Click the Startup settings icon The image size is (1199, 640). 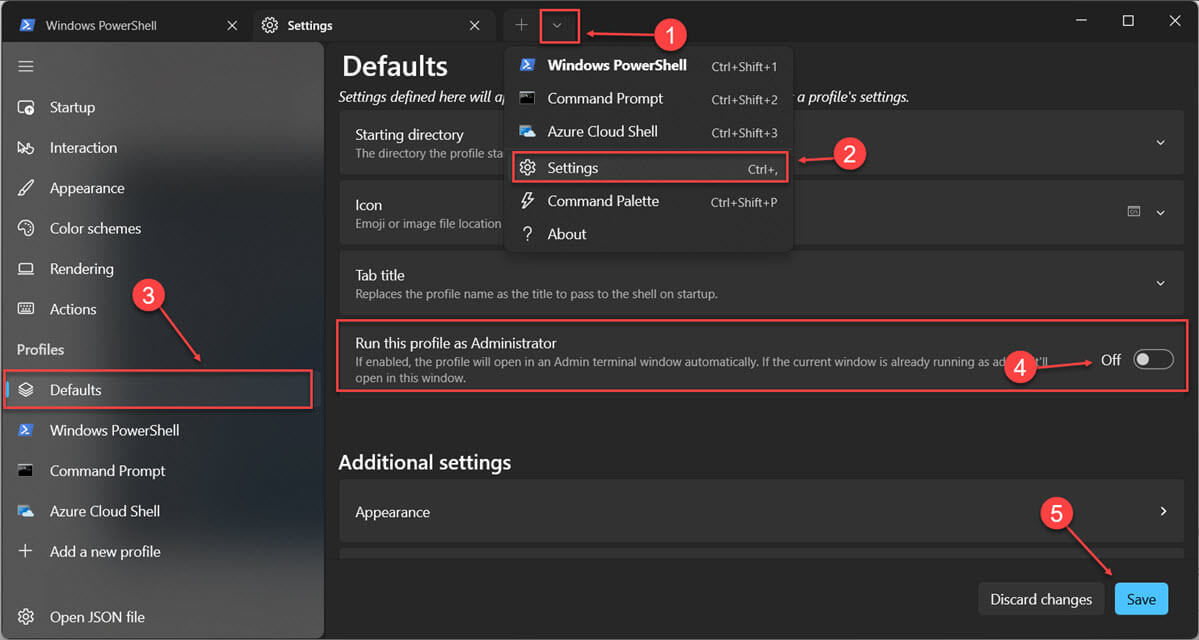pos(26,107)
